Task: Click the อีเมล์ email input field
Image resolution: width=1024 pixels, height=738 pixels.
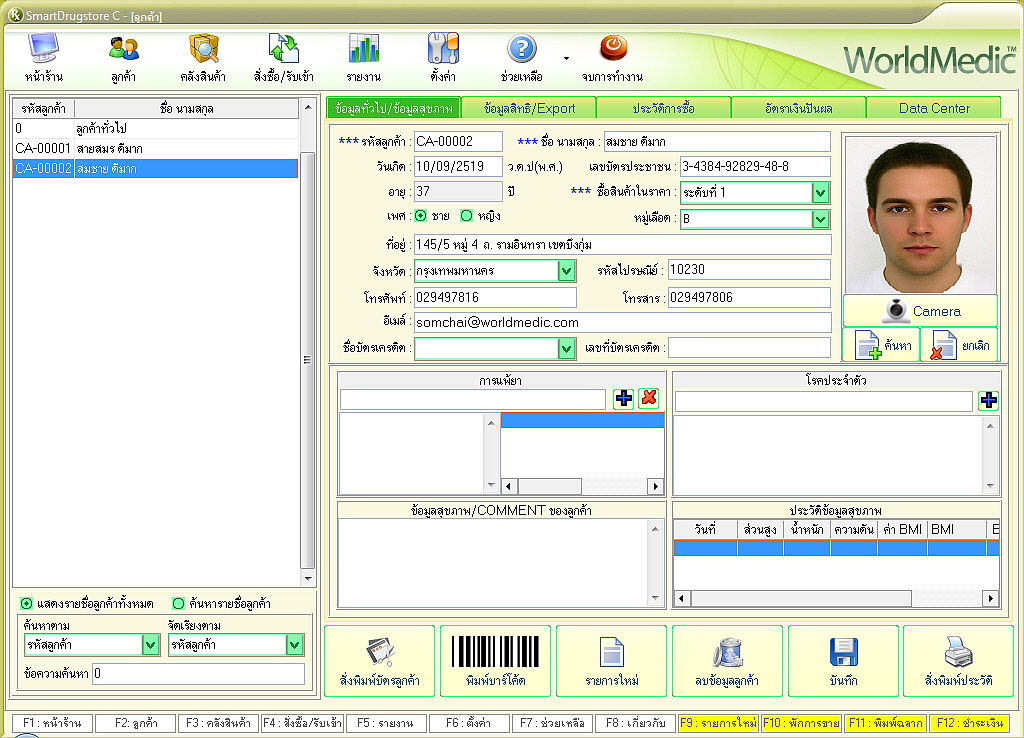Action: click(622, 322)
